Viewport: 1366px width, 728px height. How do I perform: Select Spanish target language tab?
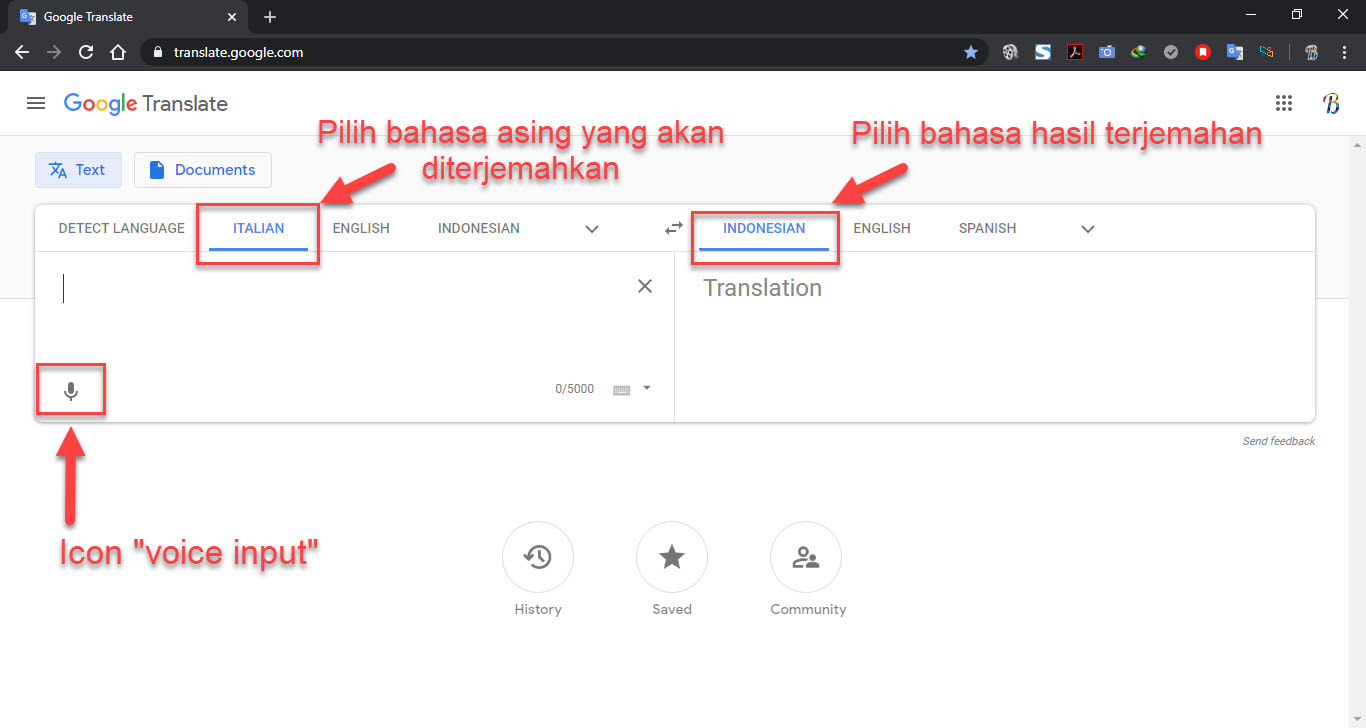coord(987,228)
